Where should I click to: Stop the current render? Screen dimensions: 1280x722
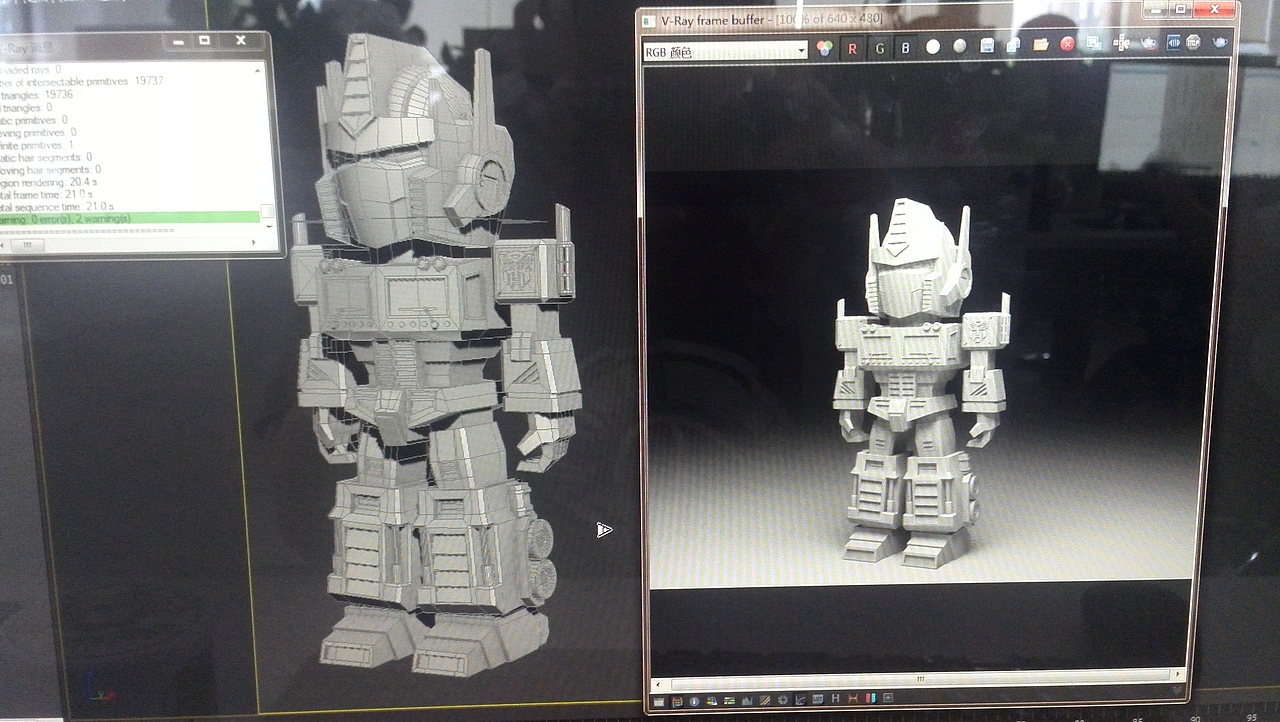[x=1193, y=42]
